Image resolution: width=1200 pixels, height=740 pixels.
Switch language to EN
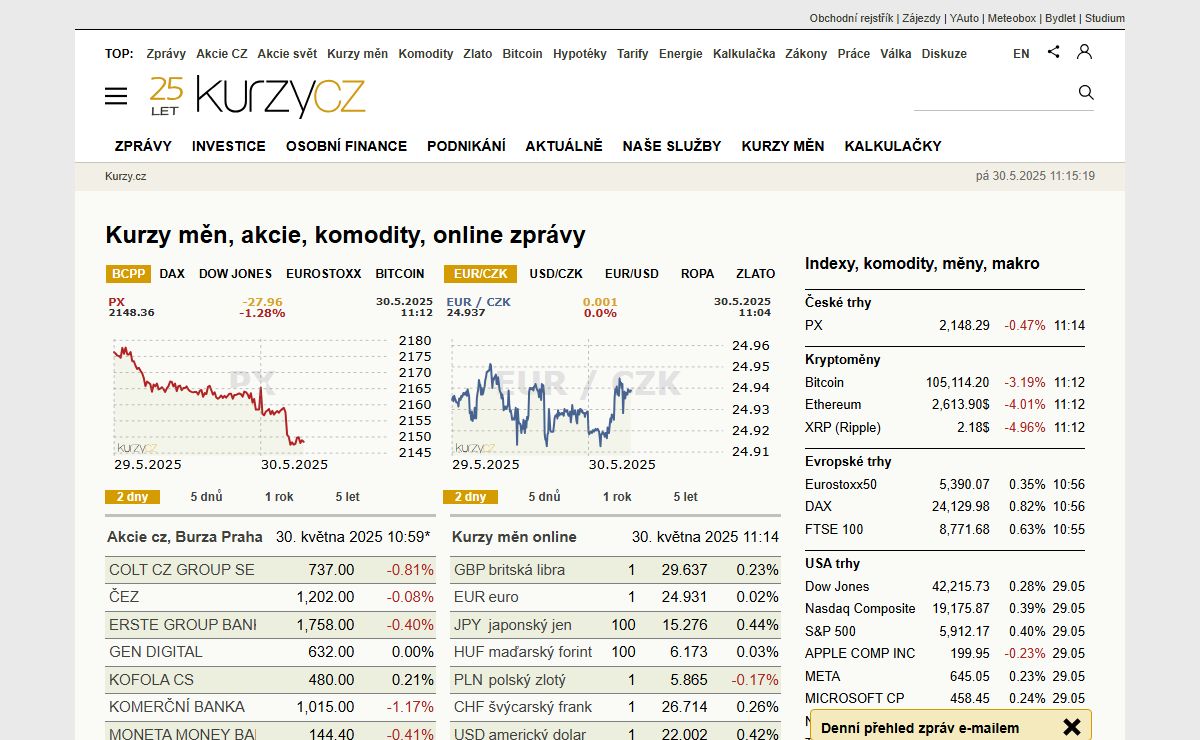click(x=1021, y=54)
